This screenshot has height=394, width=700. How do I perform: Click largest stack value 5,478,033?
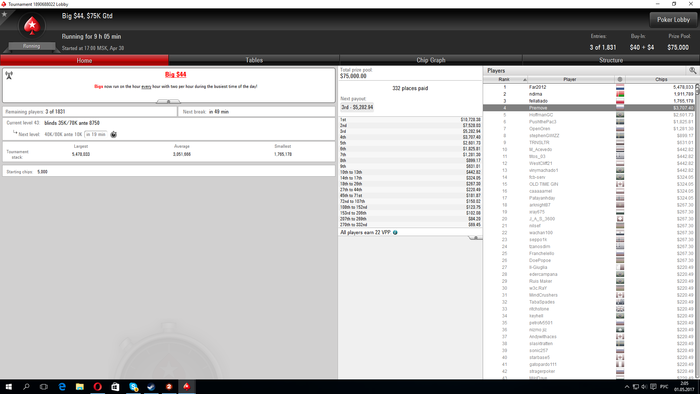click(x=81, y=154)
